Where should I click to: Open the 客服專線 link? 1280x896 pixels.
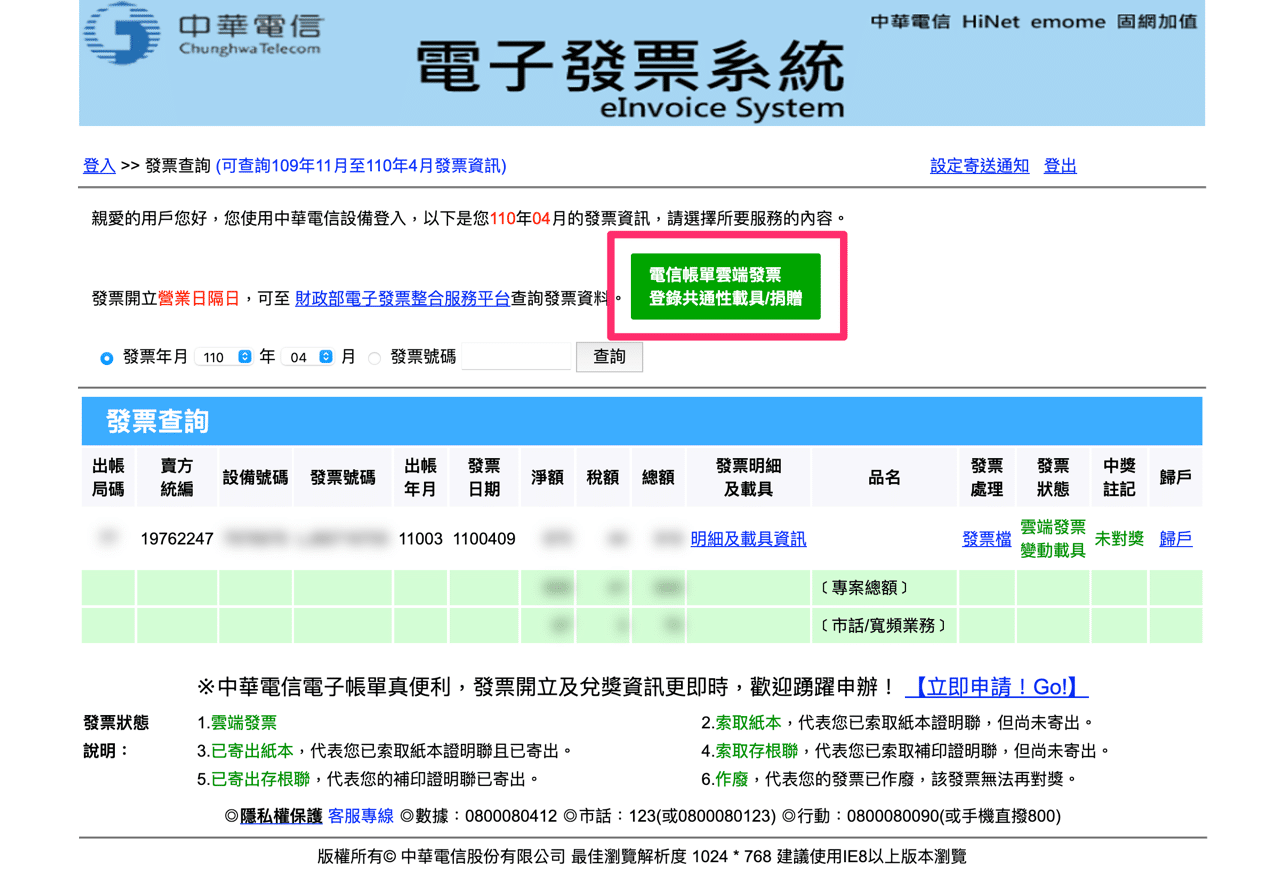(x=361, y=816)
